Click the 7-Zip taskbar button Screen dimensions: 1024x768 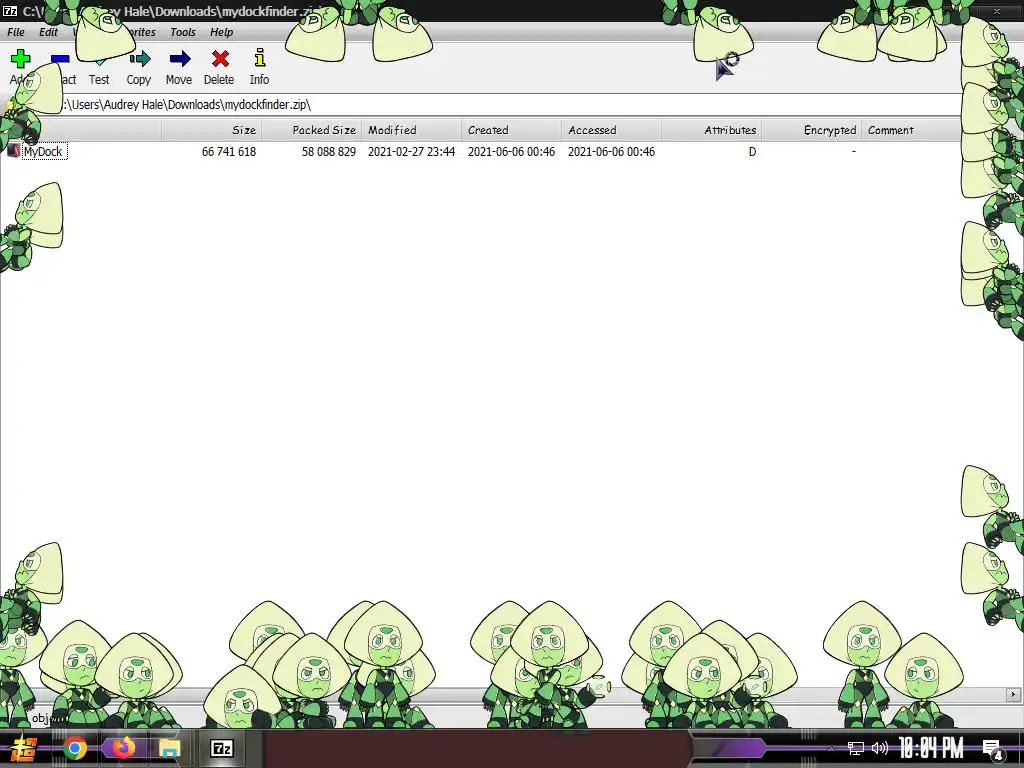tap(222, 748)
